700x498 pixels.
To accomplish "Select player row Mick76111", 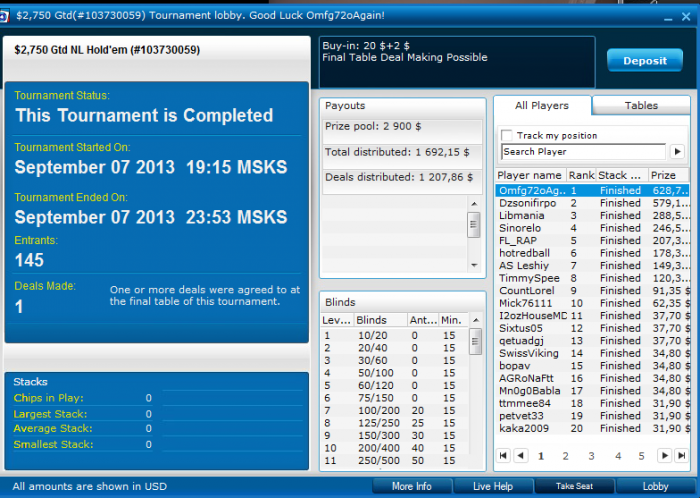I will (x=592, y=303).
